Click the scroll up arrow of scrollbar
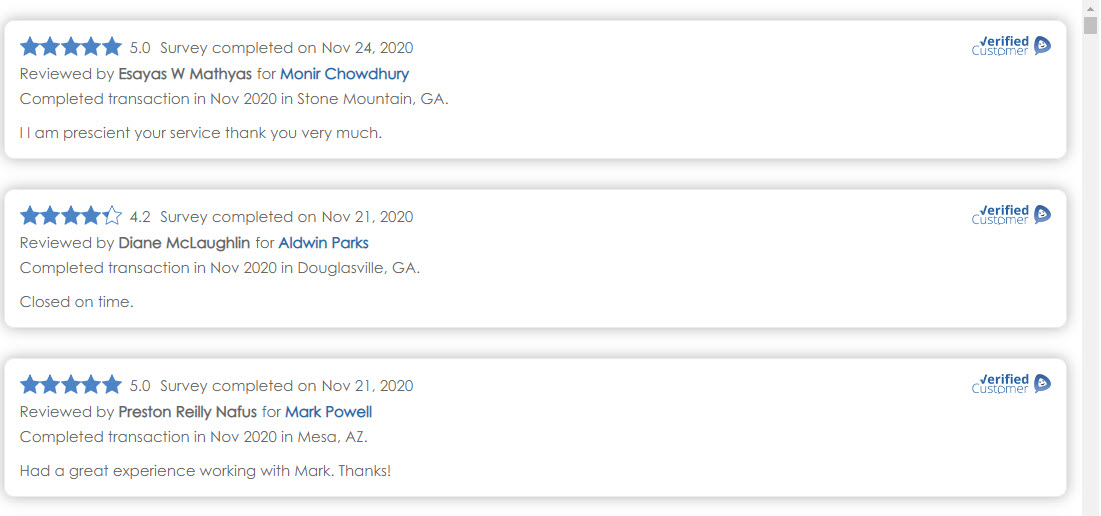Viewport: 1101px width, 516px height. [x=1090, y=7]
